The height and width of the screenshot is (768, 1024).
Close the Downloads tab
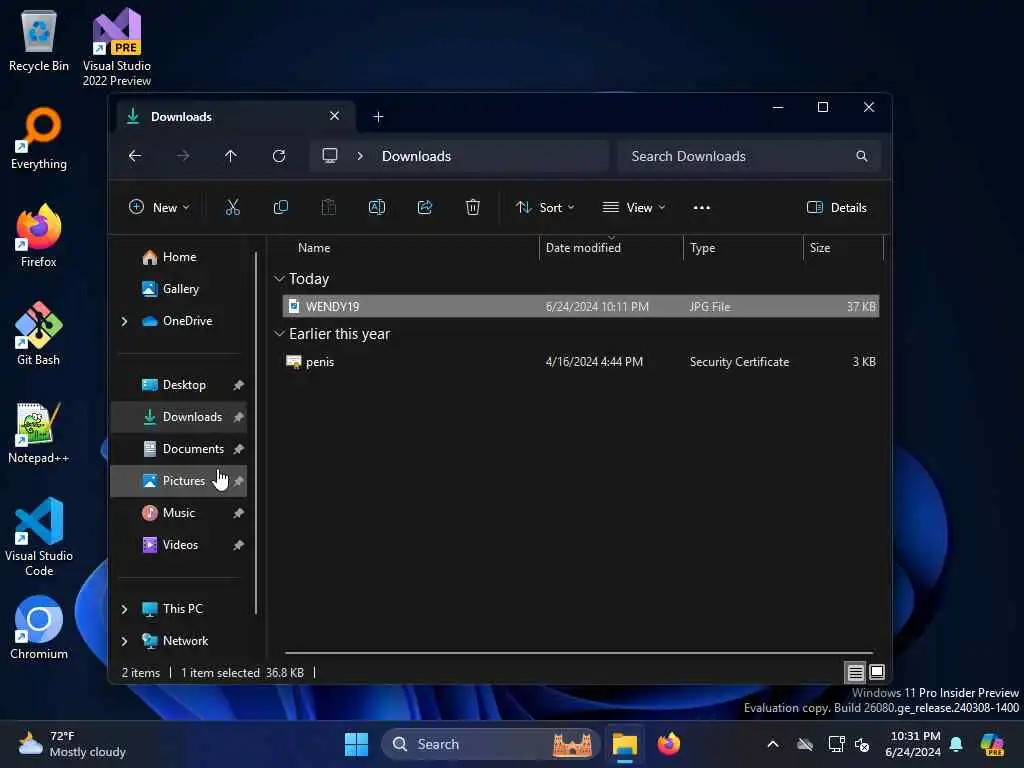pos(334,116)
